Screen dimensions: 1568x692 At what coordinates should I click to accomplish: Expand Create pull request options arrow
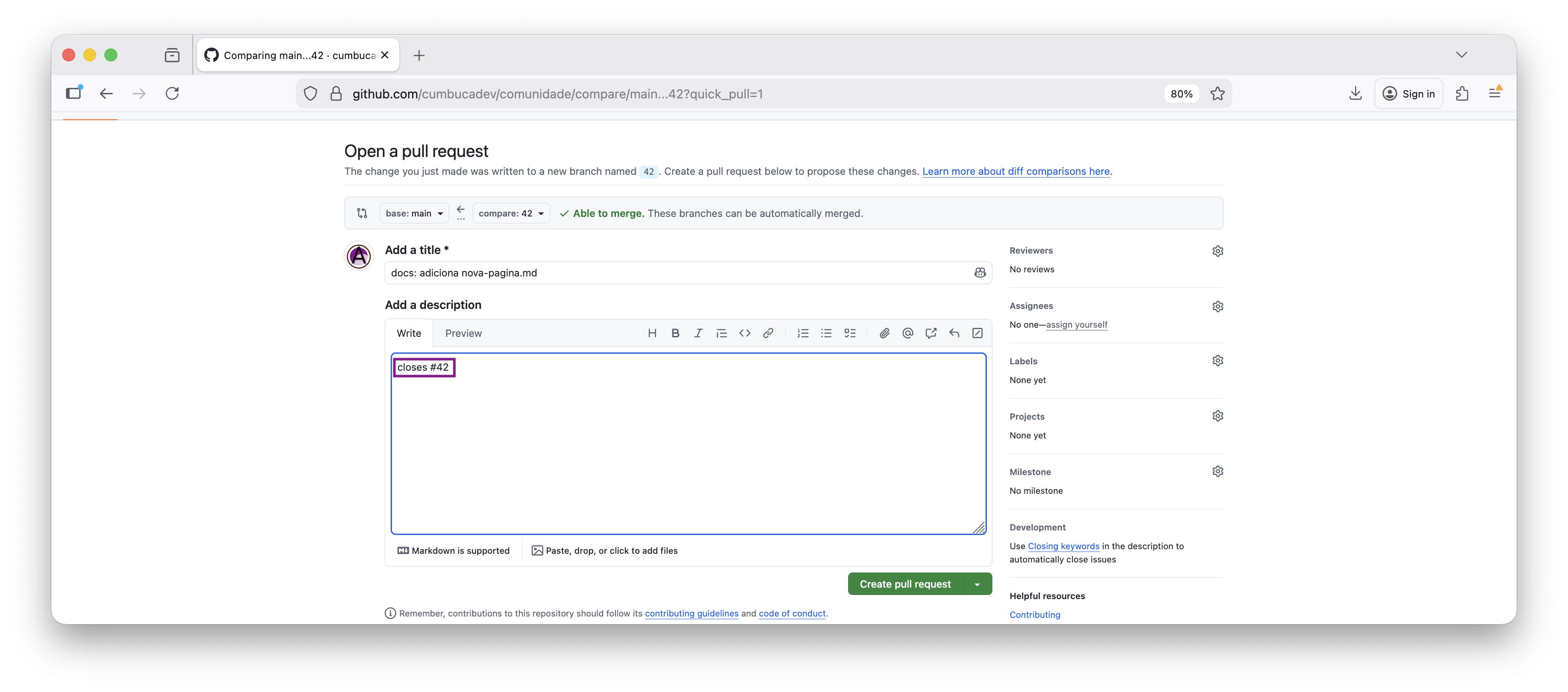point(977,584)
